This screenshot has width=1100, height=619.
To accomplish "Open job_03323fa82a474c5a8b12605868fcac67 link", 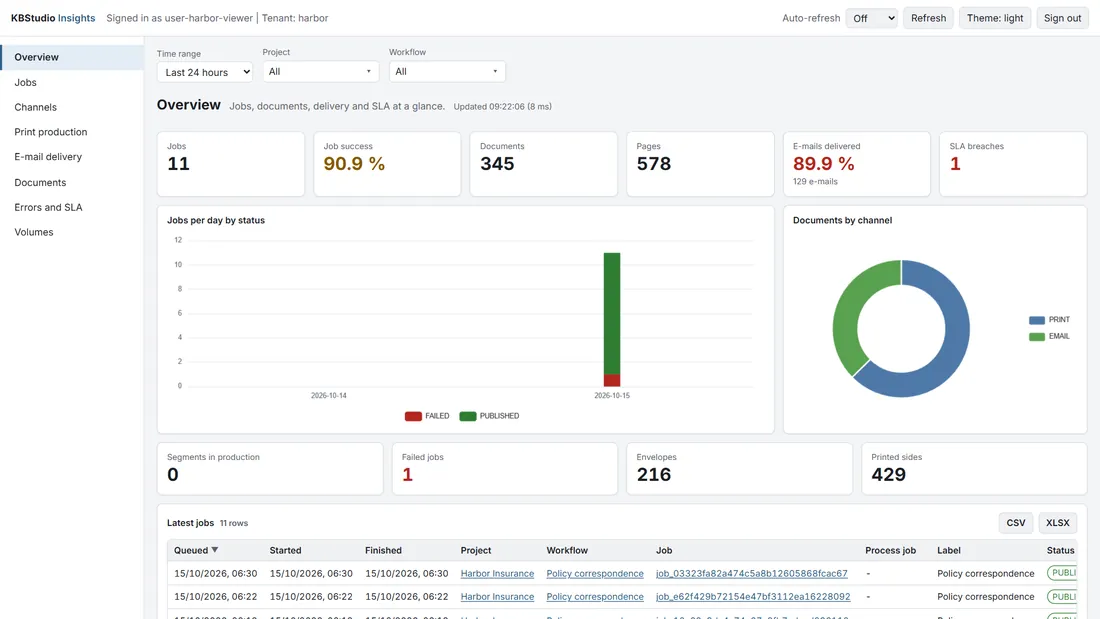I will (751, 573).
